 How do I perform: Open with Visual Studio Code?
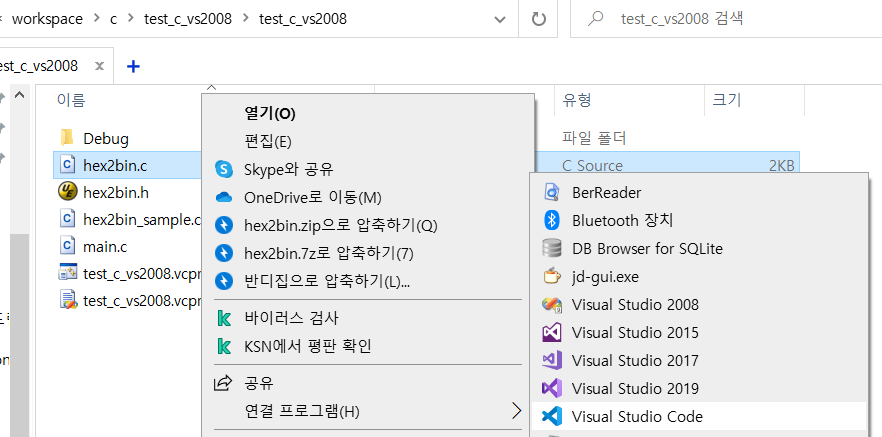[698, 416]
